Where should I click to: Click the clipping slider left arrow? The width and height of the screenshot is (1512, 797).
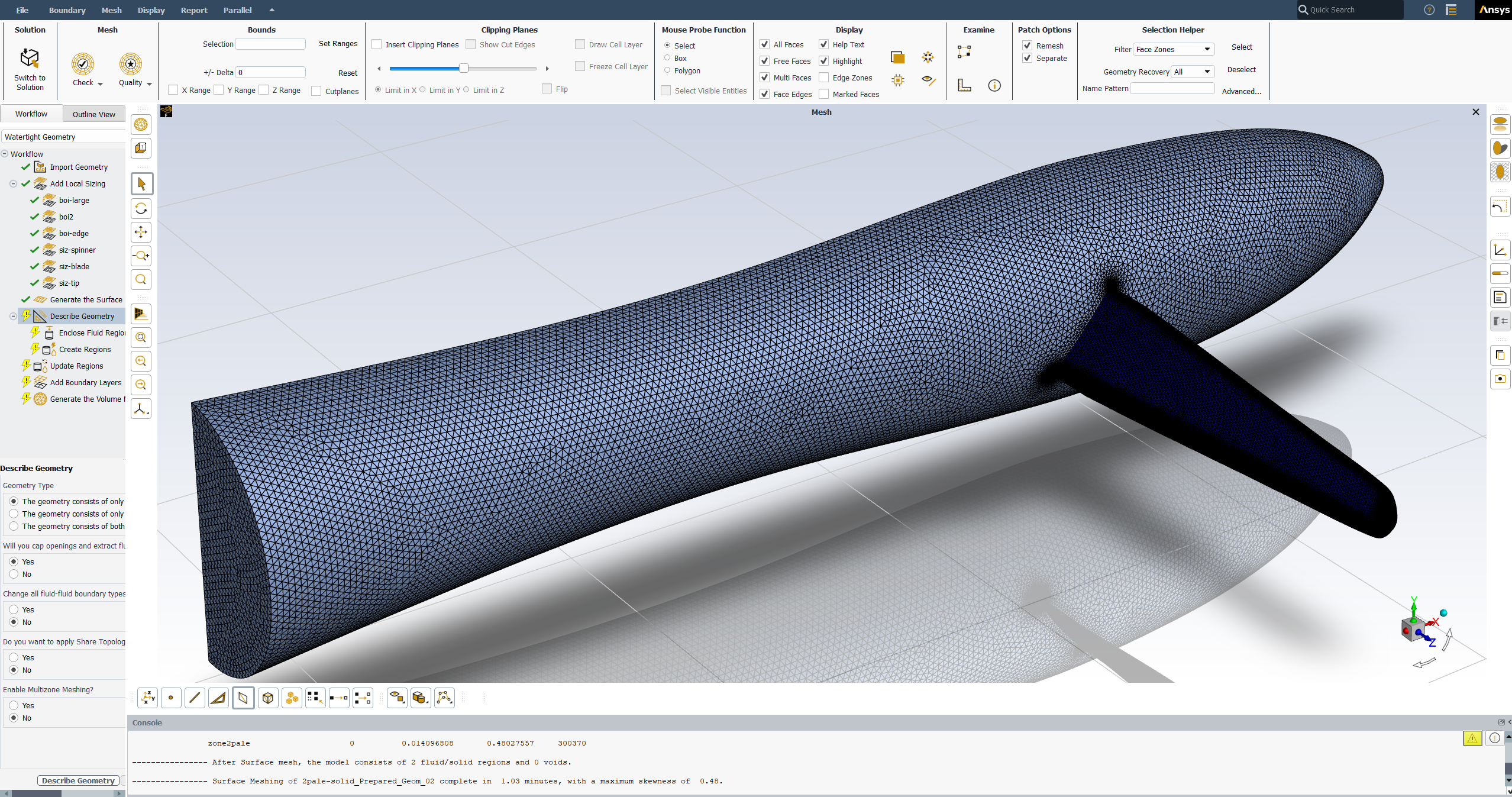tap(379, 69)
